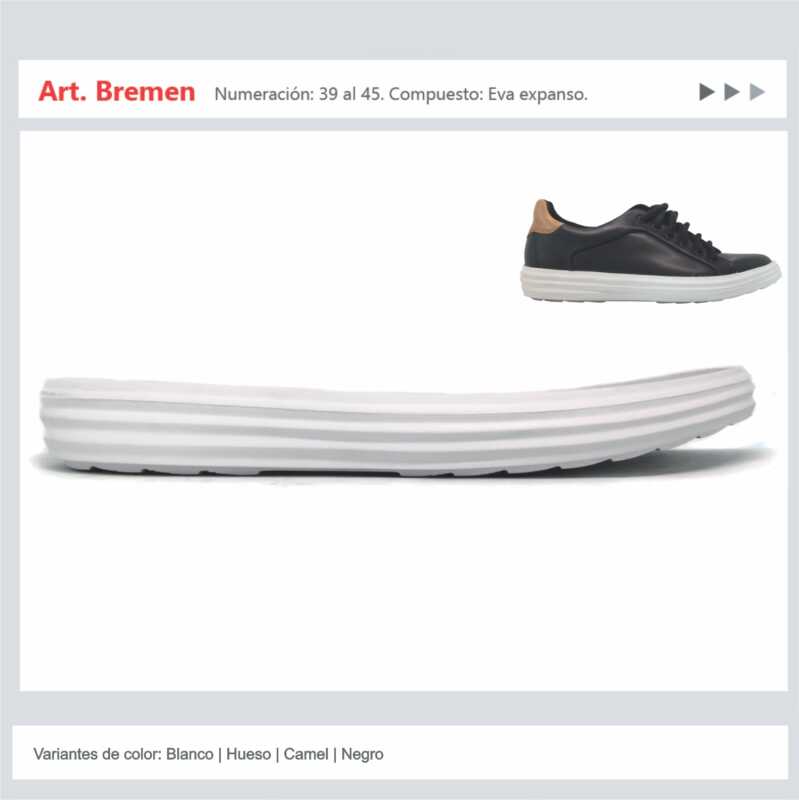Click the Compuesto Eva expanso text
Image resolution: width=799 pixels, height=800 pixels.
point(488,94)
